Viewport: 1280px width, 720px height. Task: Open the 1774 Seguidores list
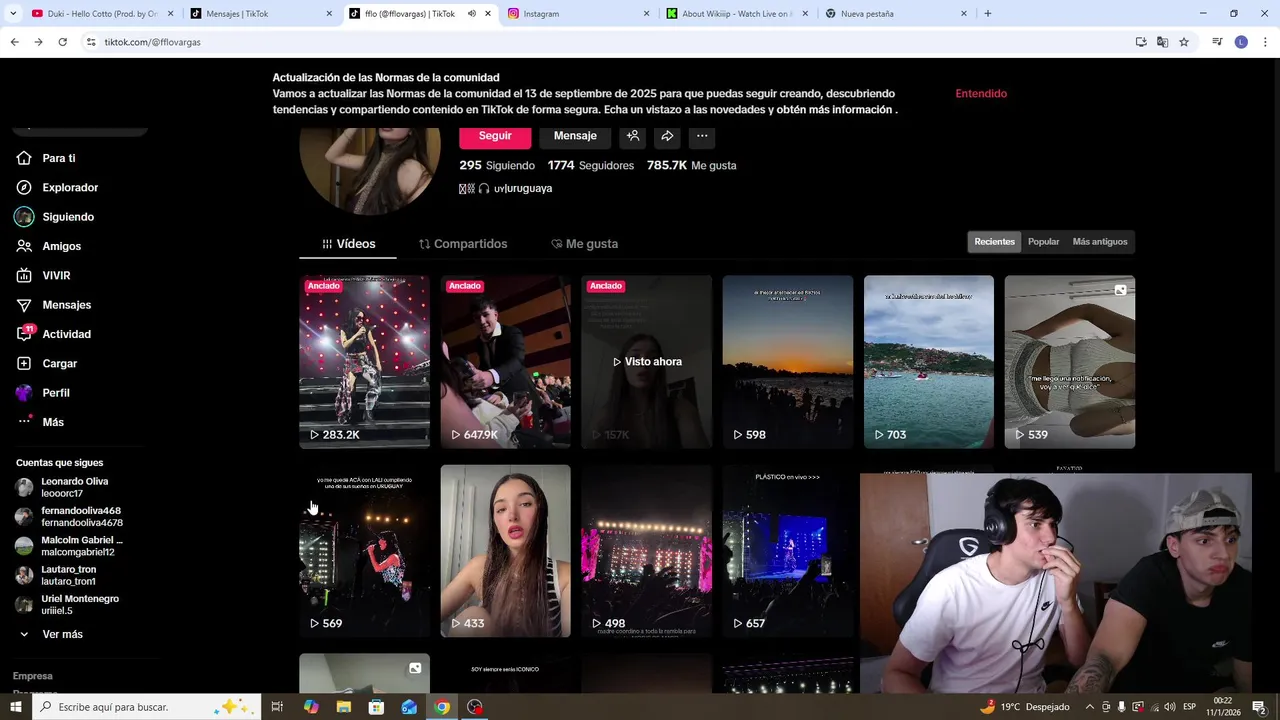[590, 165]
